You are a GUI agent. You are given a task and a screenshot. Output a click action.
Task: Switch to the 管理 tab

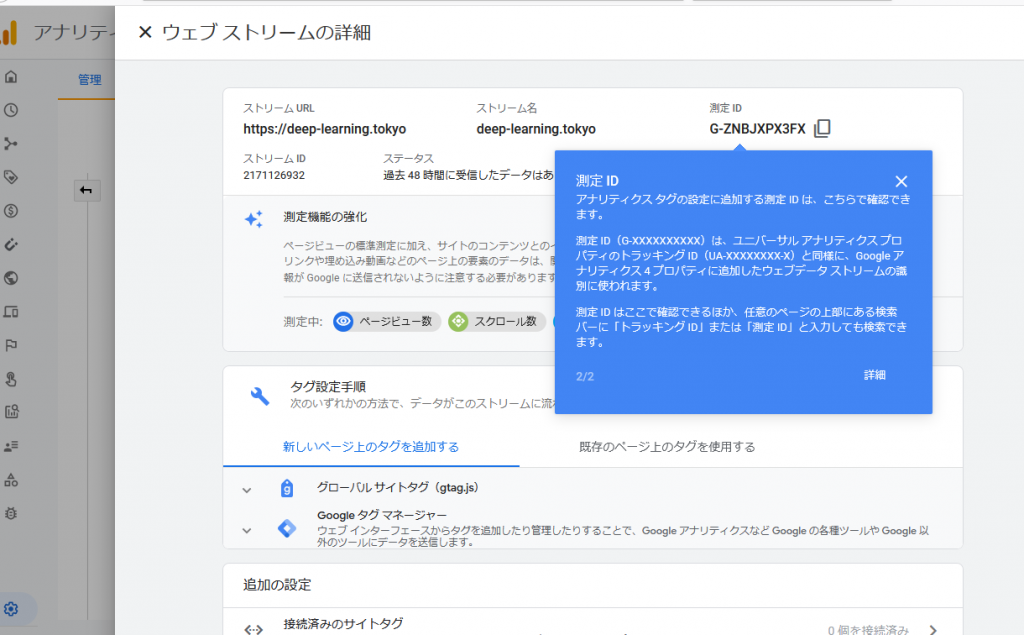click(89, 80)
